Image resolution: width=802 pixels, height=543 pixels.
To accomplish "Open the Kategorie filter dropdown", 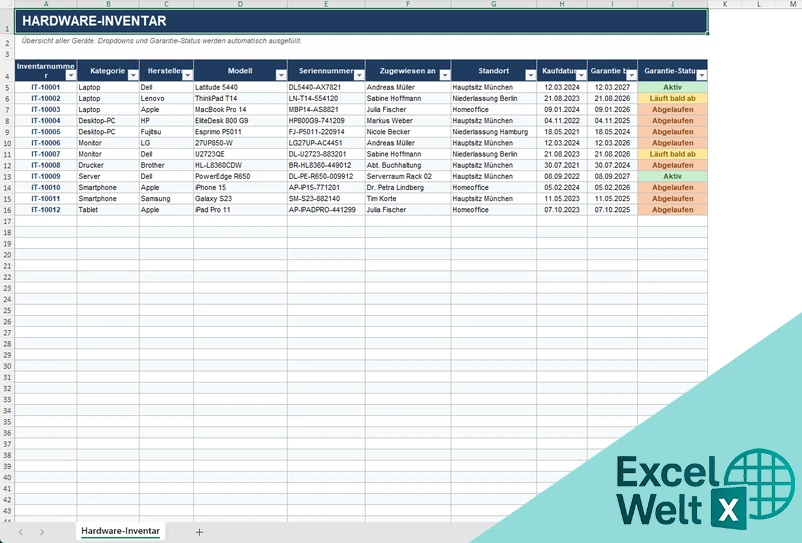I will [133, 75].
